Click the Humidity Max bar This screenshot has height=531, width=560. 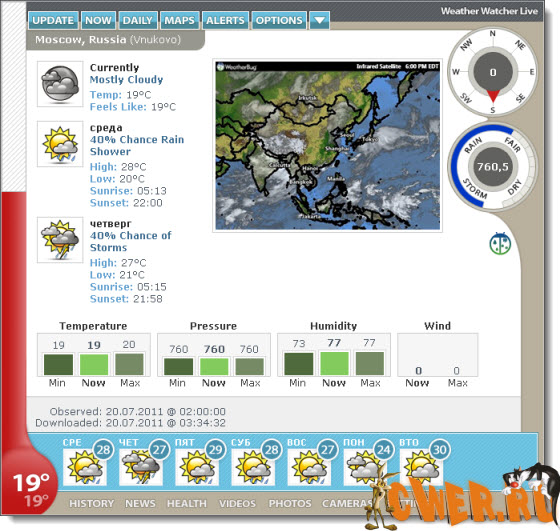pos(370,364)
